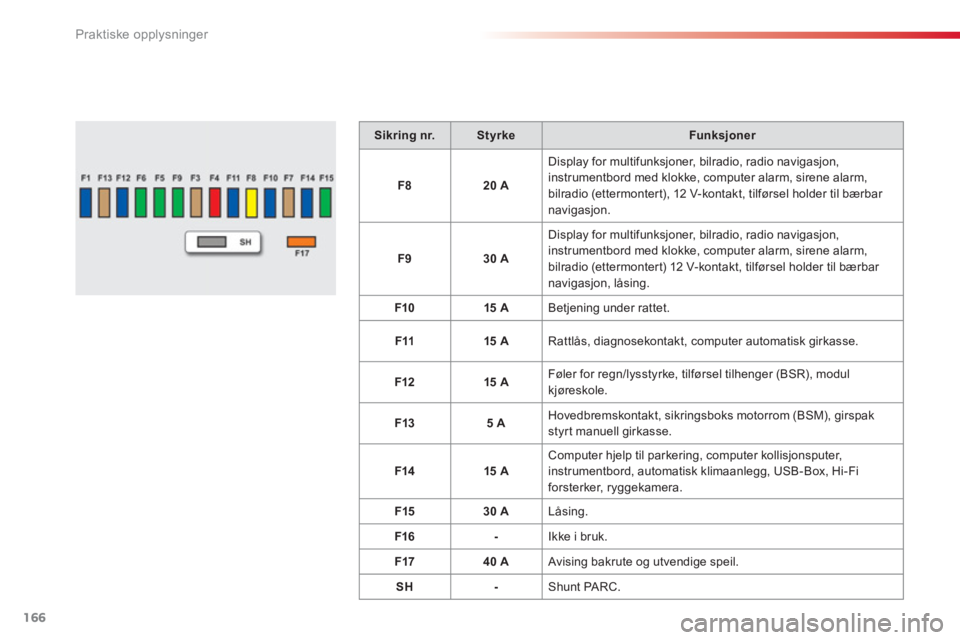Screen dimensions: 960x640
Task: Select the "Funksjoner" column header
Action: pos(722,135)
